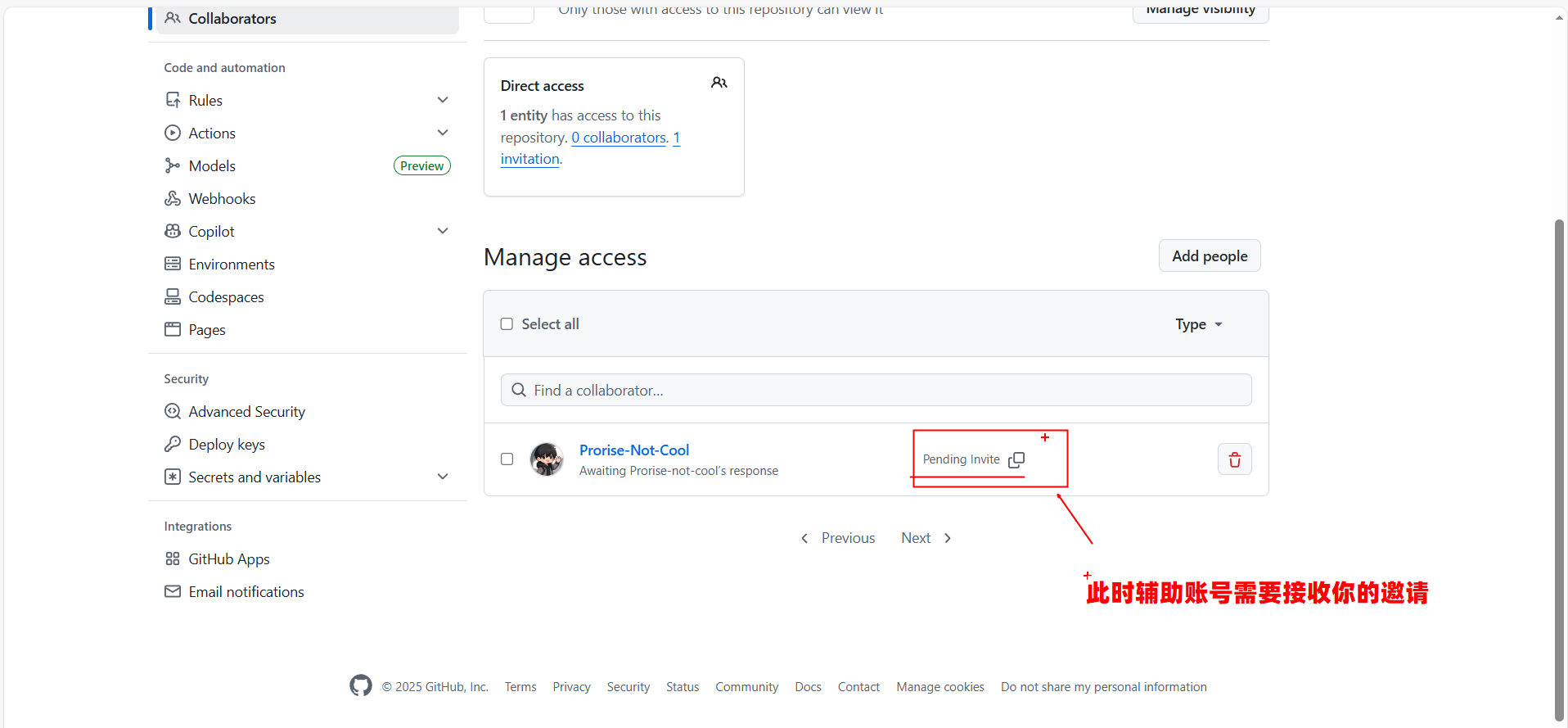This screenshot has width=1568, height=728.
Task: Expand the Actions section chevron
Action: (x=443, y=133)
